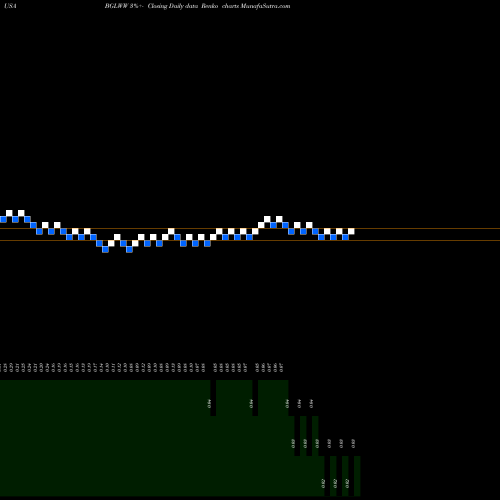Click the word Renko in the chart title

[209, 6]
